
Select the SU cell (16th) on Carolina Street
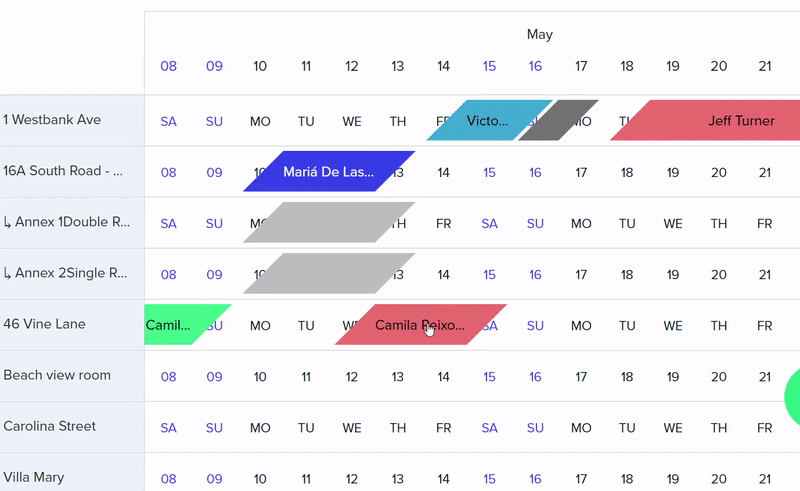[535, 428]
